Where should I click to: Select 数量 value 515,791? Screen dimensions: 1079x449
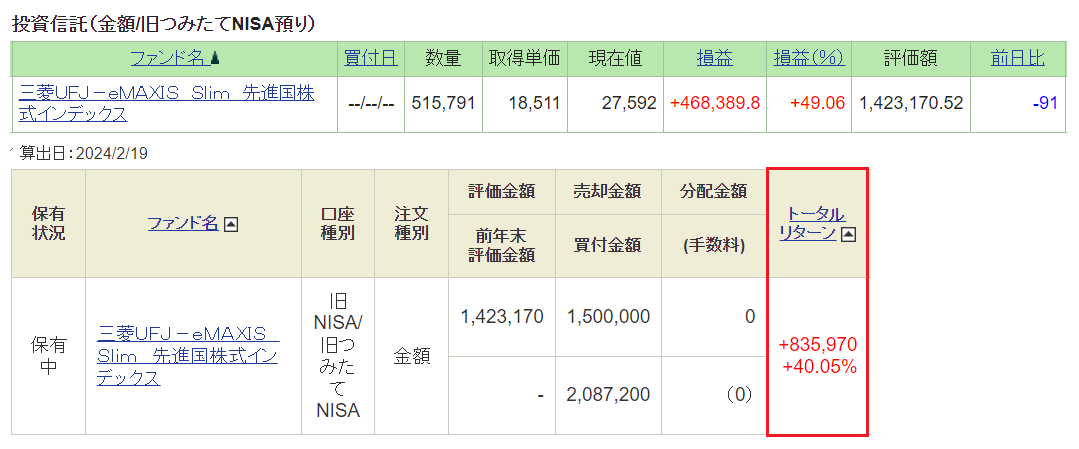click(x=443, y=104)
